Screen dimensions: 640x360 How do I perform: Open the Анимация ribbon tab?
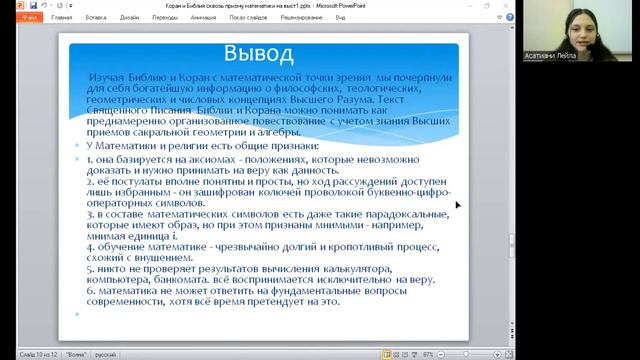[203, 18]
